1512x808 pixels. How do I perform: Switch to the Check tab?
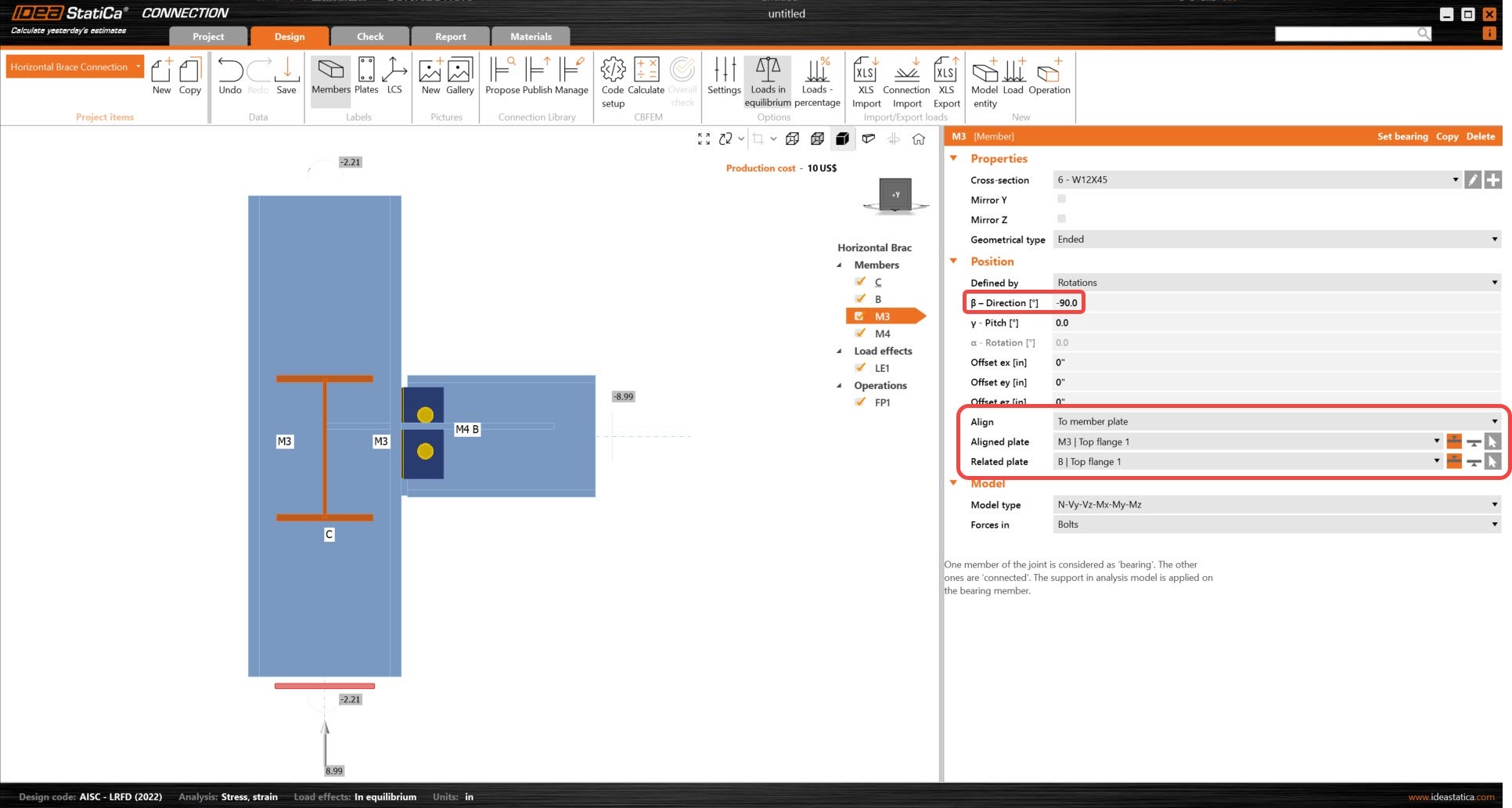tap(370, 37)
